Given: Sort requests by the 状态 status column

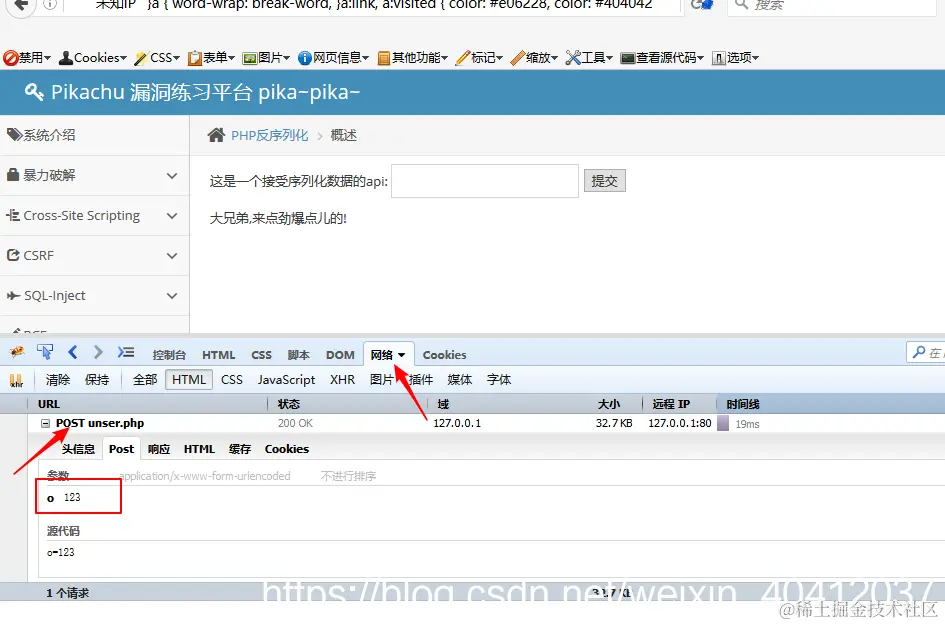Looking at the screenshot, I should click(x=348, y=404).
